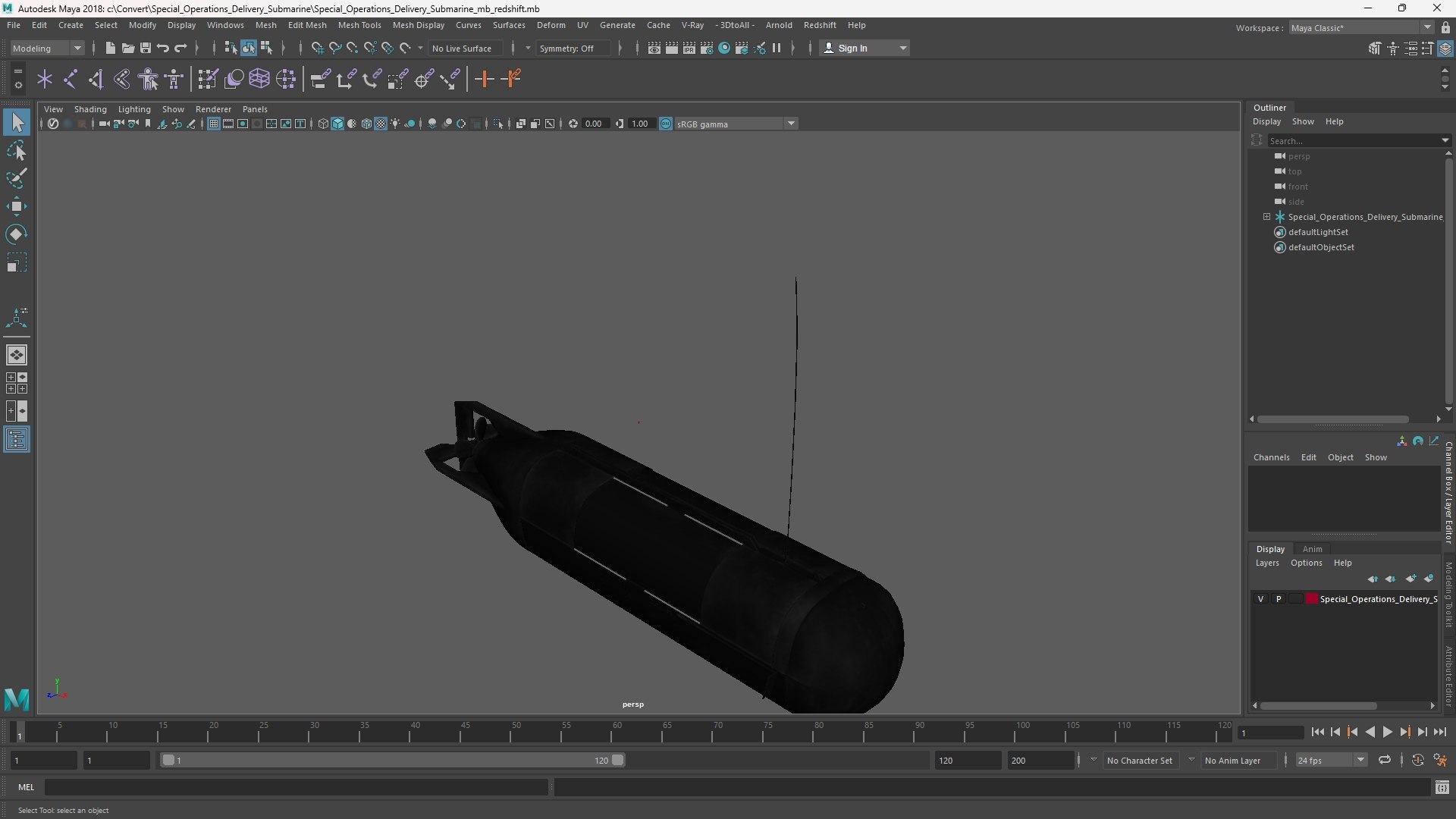Toggle the layer V visibility box
1456x819 pixels.
[1261, 599]
